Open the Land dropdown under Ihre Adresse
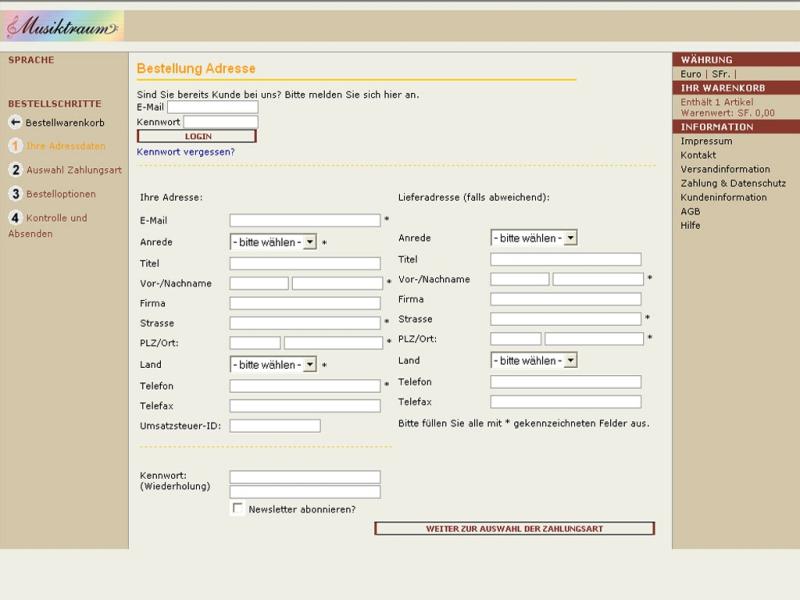This screenshot has height=600, width=800. point(273,365)
